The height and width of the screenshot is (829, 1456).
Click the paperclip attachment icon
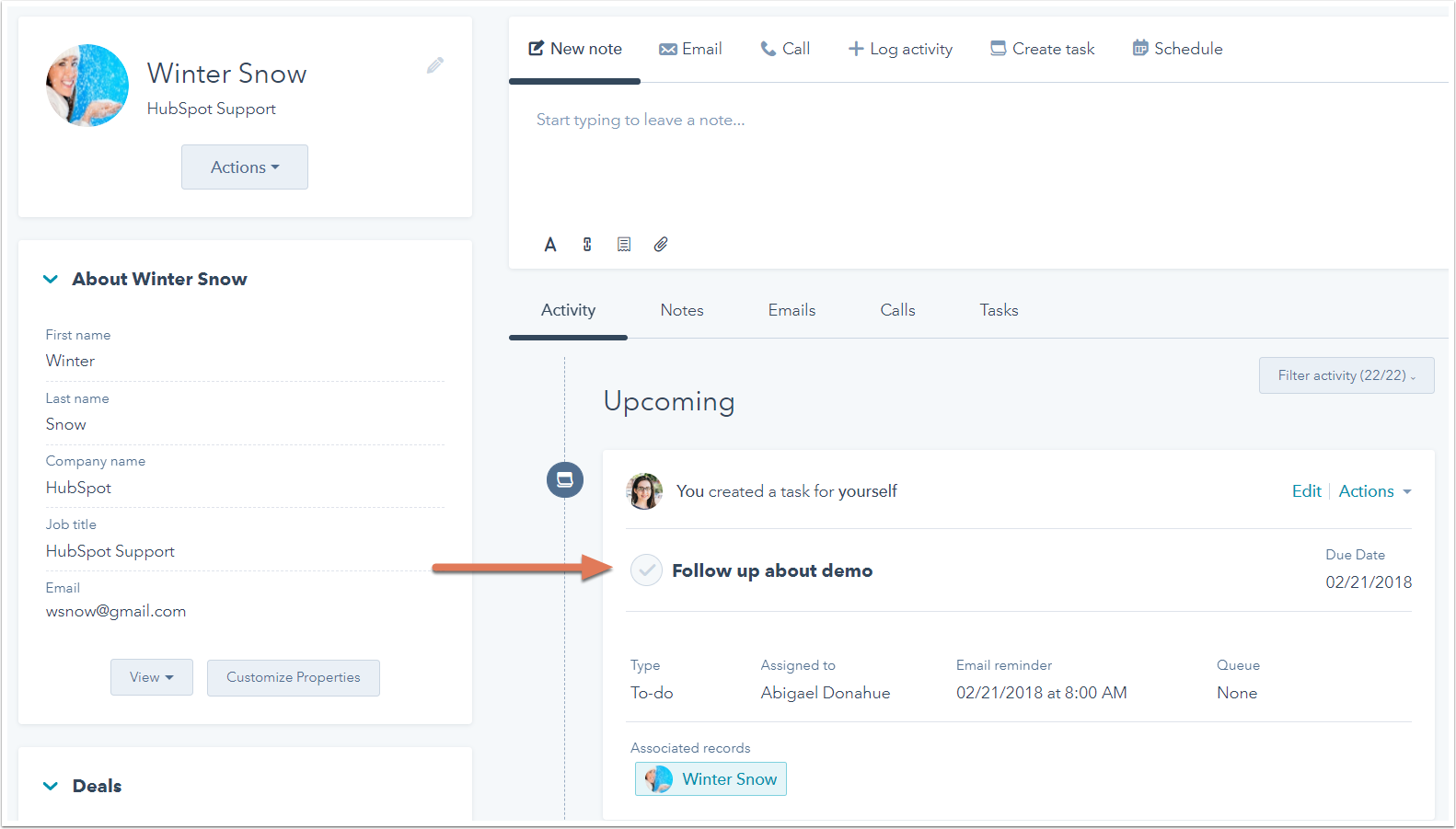tap(661, 245)
